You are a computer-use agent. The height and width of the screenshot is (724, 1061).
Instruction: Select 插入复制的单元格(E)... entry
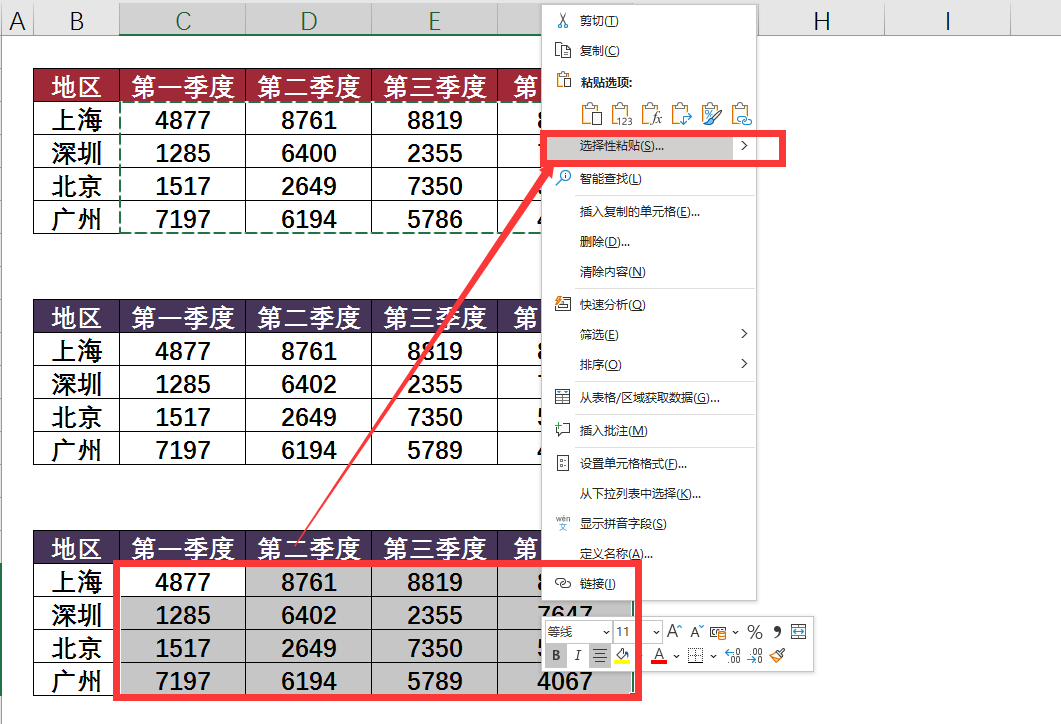click(x=649, y=212)
